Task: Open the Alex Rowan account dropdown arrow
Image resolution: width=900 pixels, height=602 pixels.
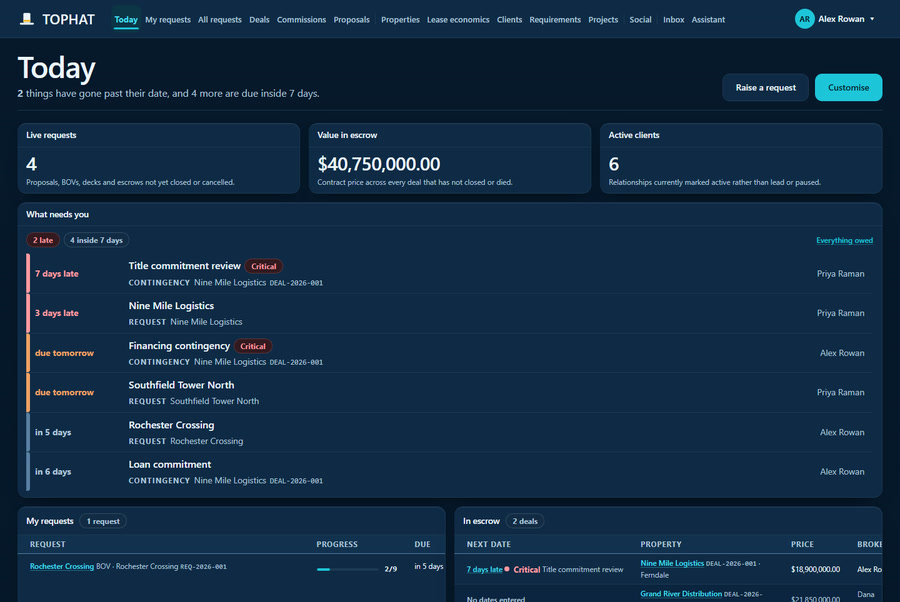Action: click(x=872, y=19)
